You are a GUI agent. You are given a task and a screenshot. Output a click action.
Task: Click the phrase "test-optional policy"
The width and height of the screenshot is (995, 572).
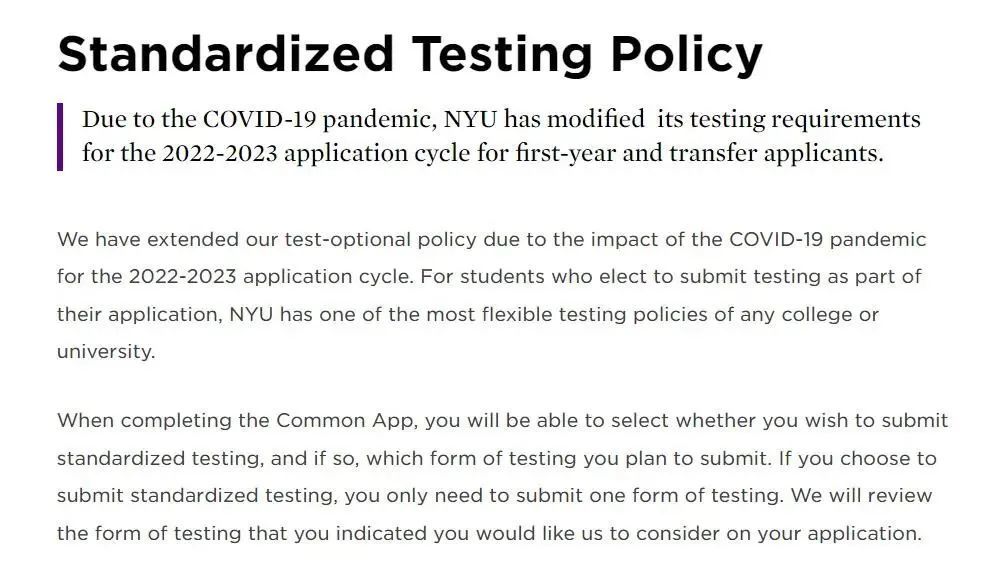pos(380,240)
